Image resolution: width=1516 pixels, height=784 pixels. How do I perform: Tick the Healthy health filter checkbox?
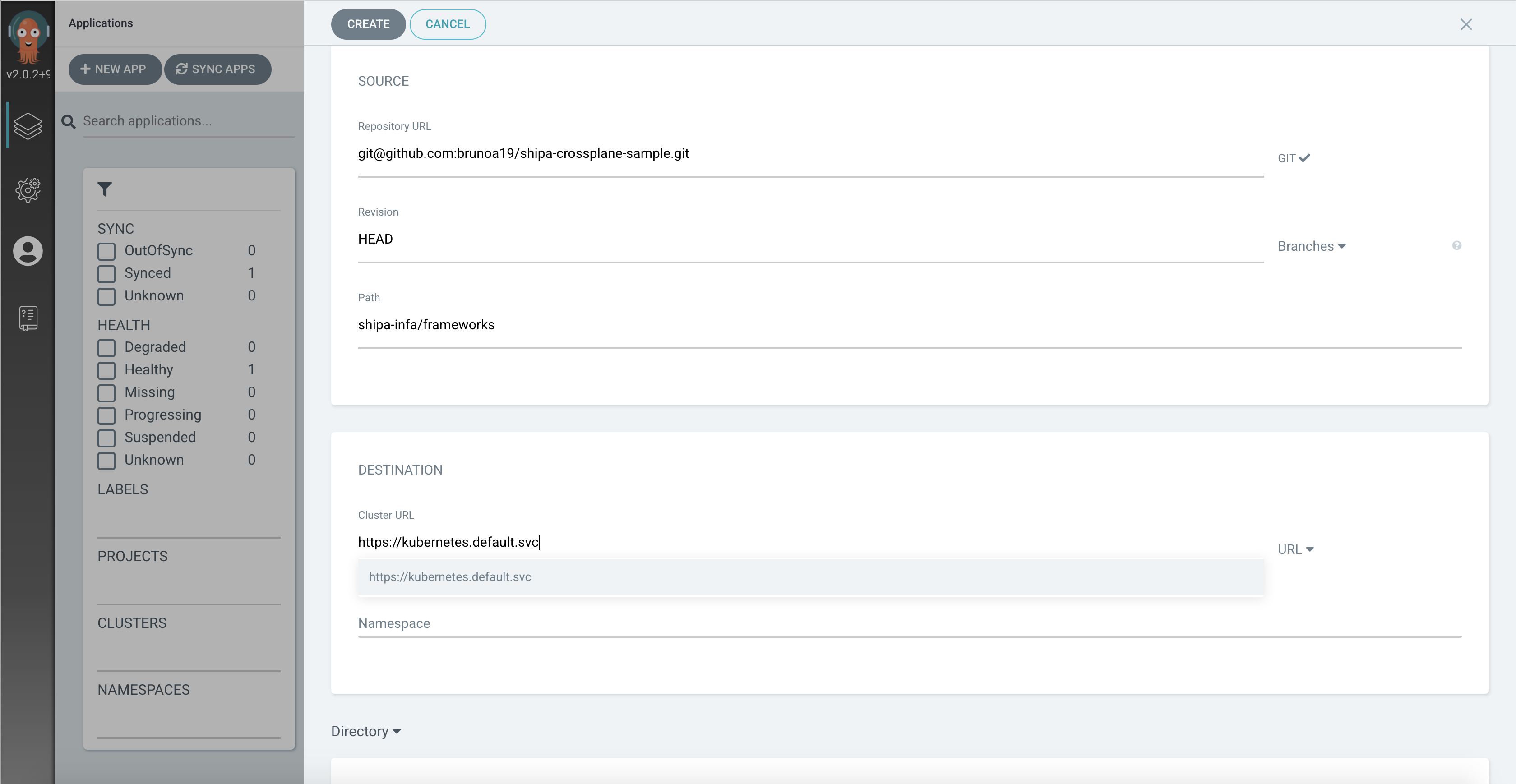click(x=106, y=370)
